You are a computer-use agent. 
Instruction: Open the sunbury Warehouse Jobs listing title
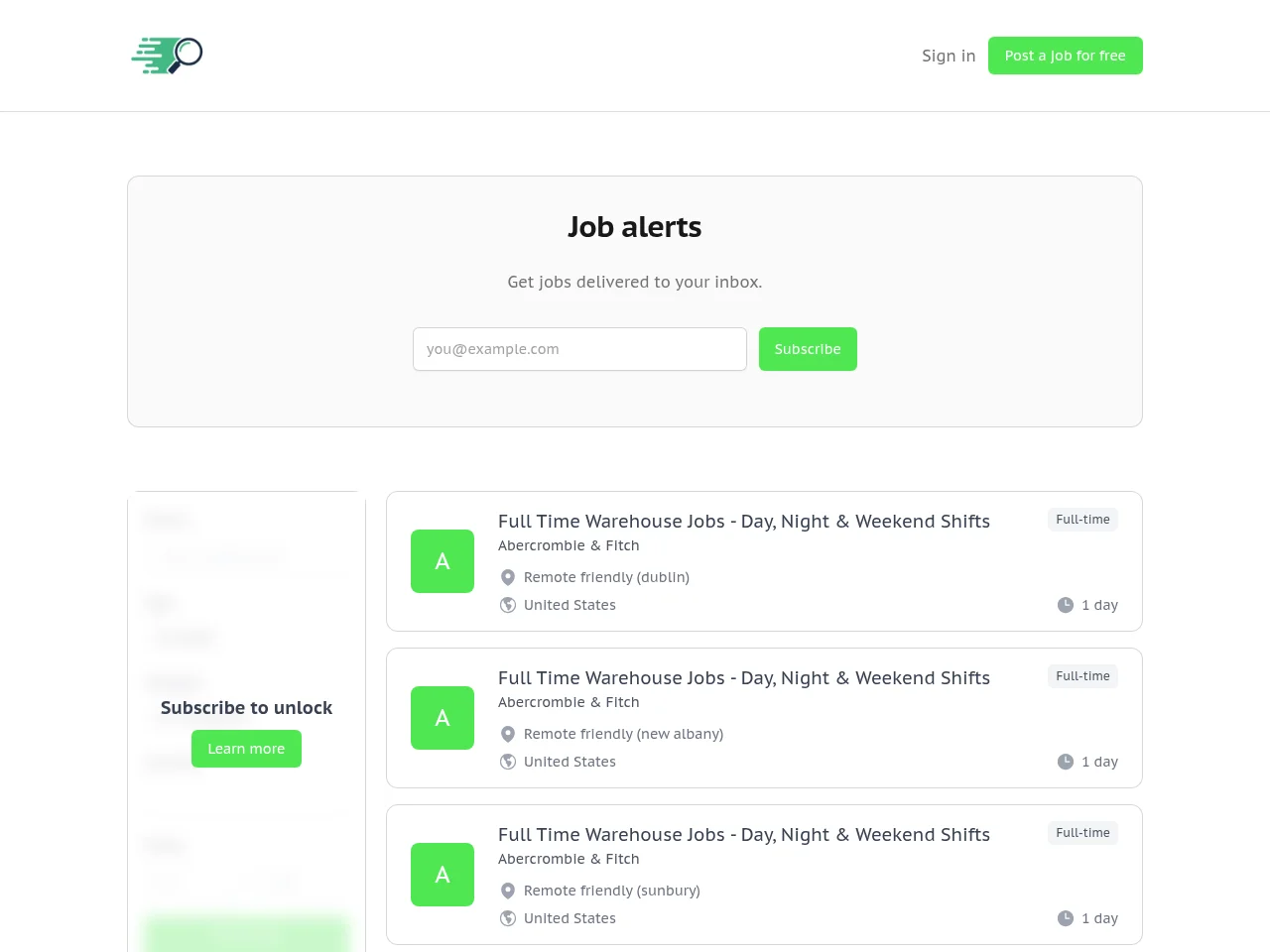click(744, 835)
